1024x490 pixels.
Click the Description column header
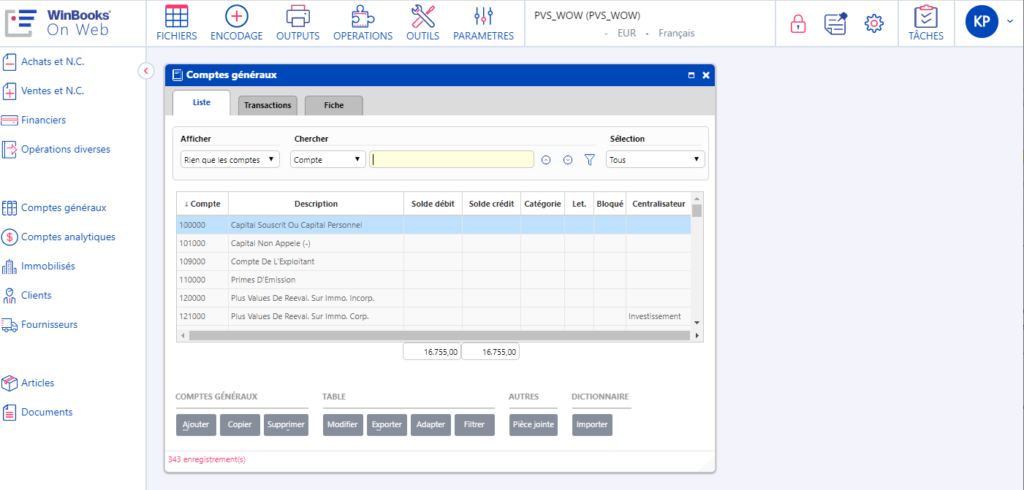click(x=316, y=204)
